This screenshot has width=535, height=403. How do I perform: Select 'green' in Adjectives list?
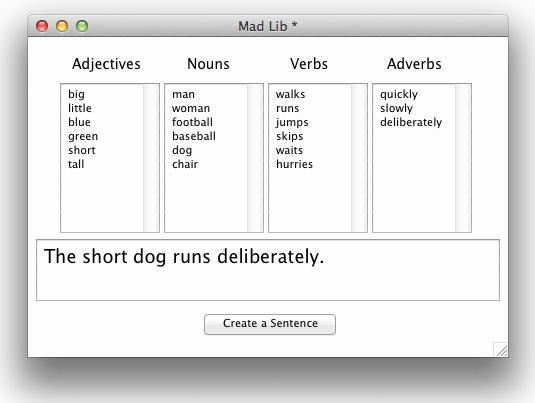(83, 136)
